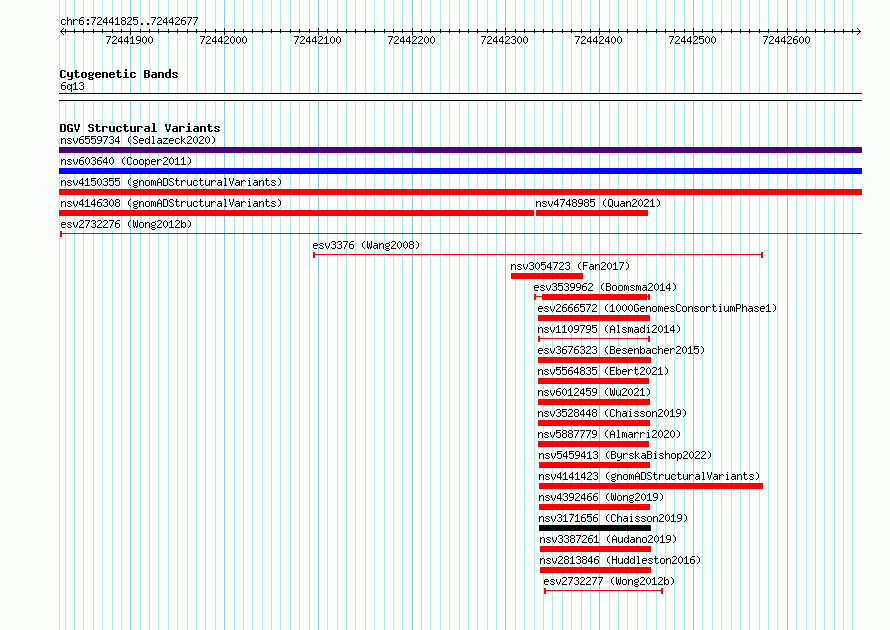This screenshot has width=890, height=630.
Task: Click the black nsv3171656 variant bar
Action: [x=595, y=528]
